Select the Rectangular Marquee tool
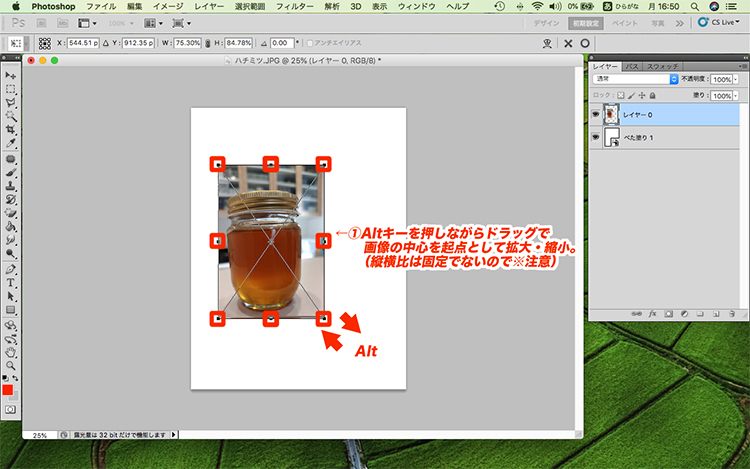The image size is (750, 469). pyautogui.click(x=11, y=89)
